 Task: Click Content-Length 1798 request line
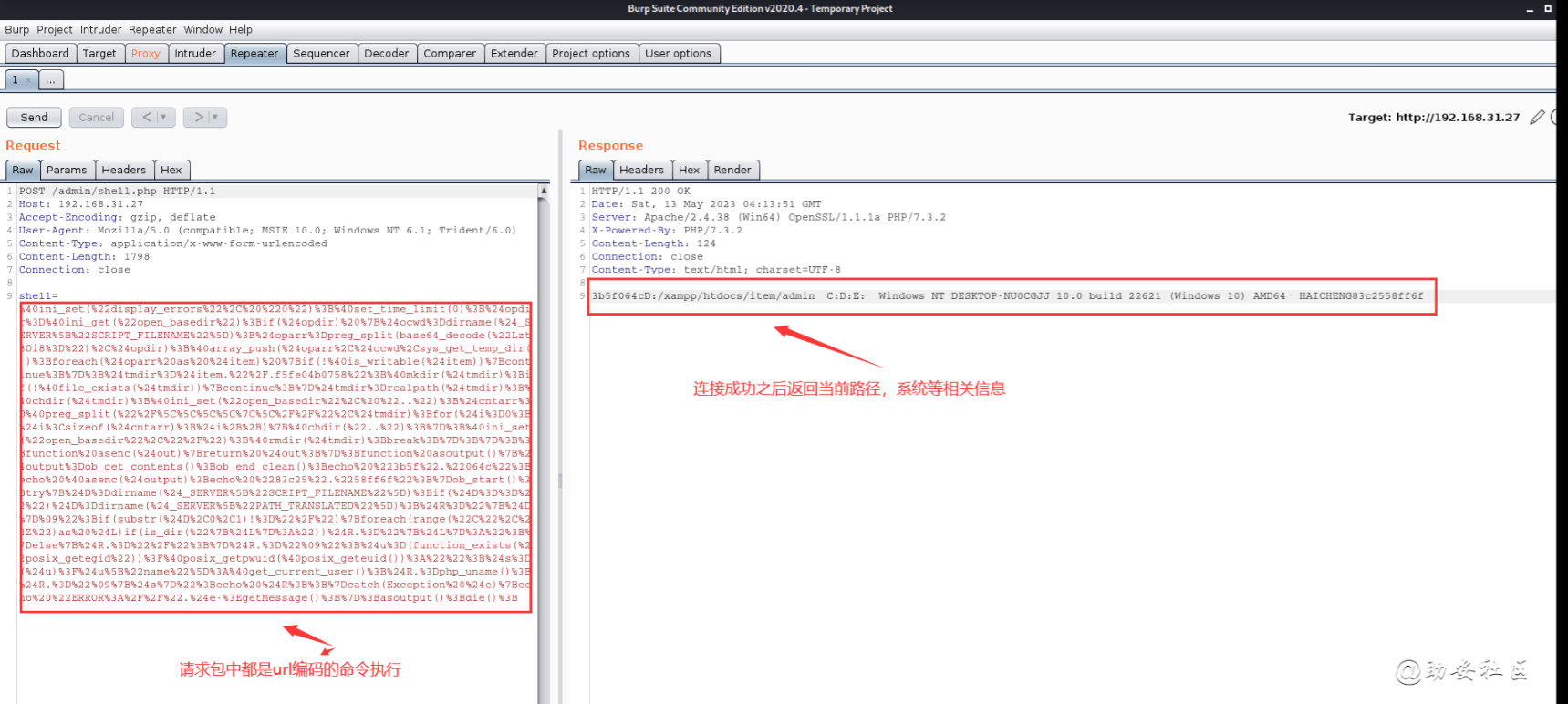click(85, 257)
